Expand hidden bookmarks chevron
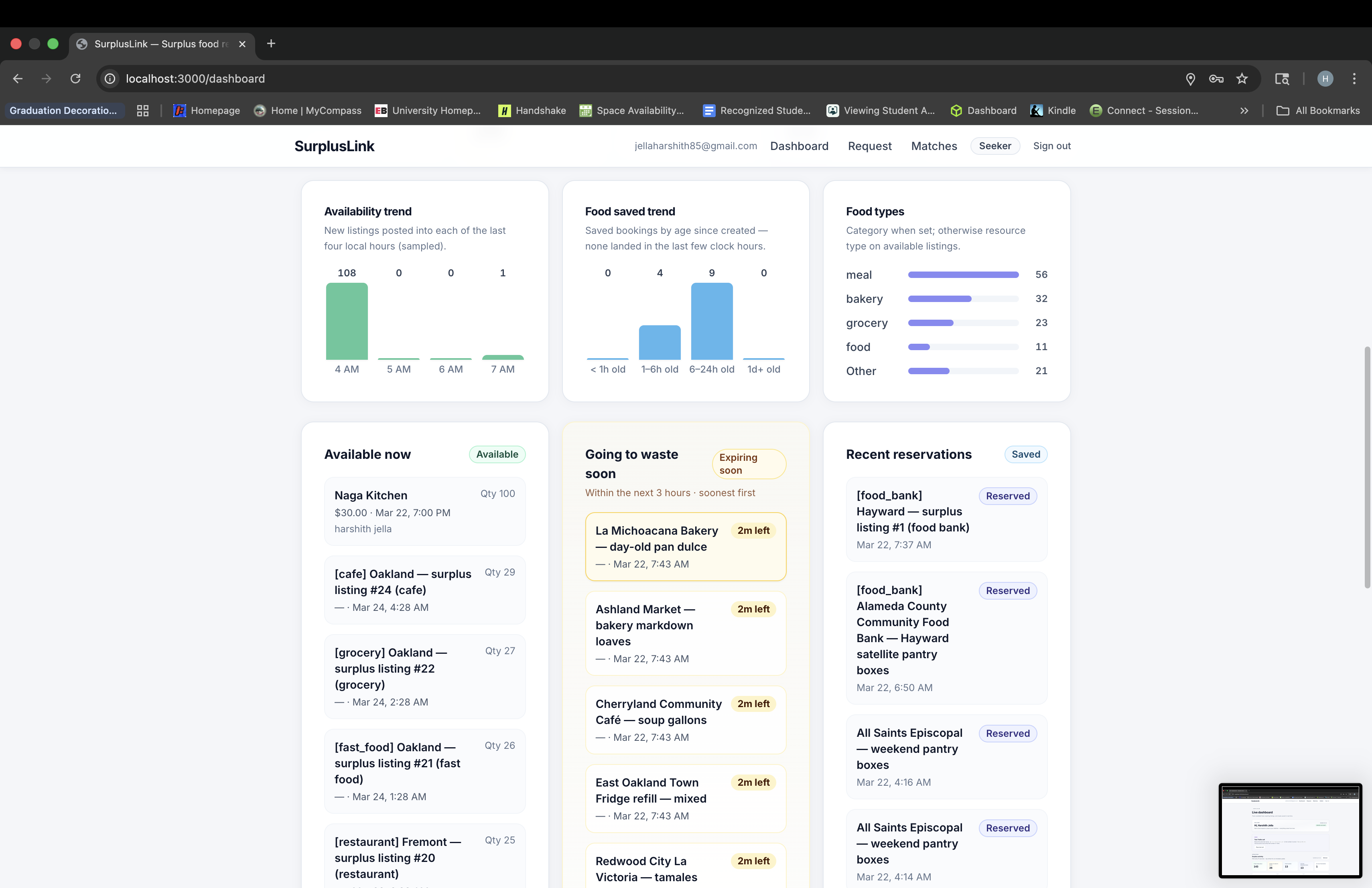The image size is (1372, 888). click(x=1244, y=111)
